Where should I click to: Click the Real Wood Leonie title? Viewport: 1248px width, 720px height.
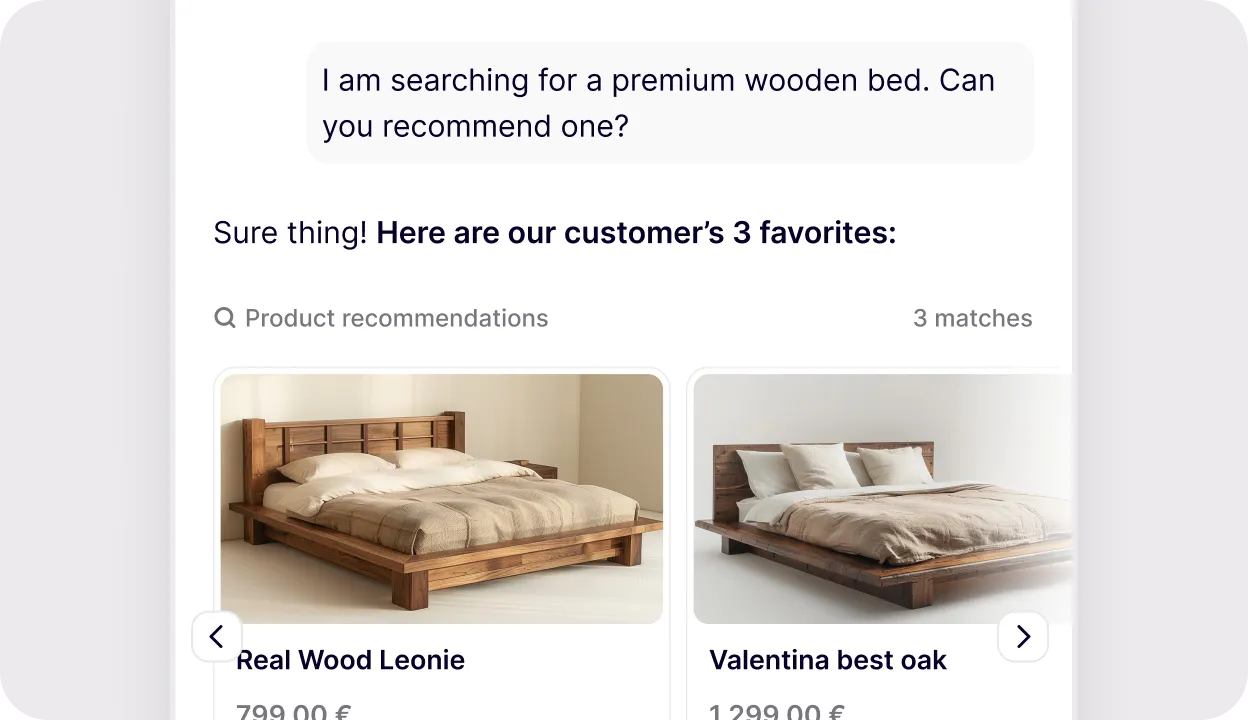click(350, 660)
